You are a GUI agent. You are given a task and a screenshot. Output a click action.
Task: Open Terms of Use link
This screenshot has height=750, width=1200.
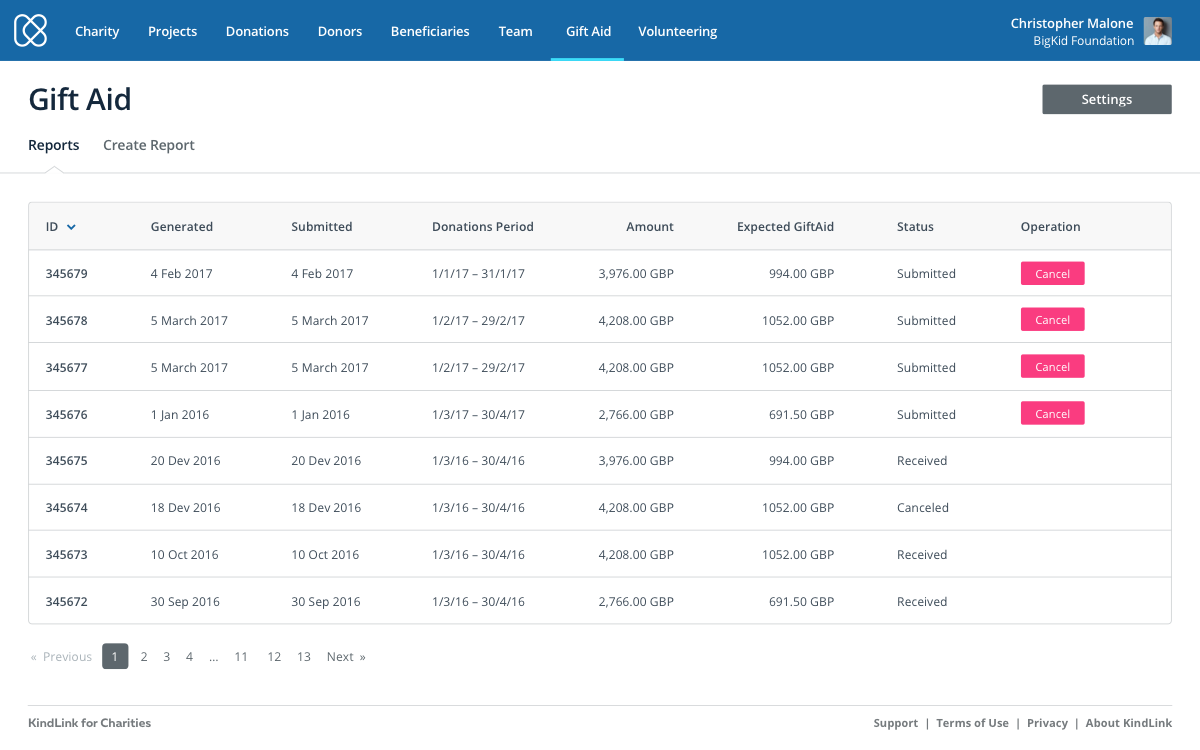coord(972,723)
